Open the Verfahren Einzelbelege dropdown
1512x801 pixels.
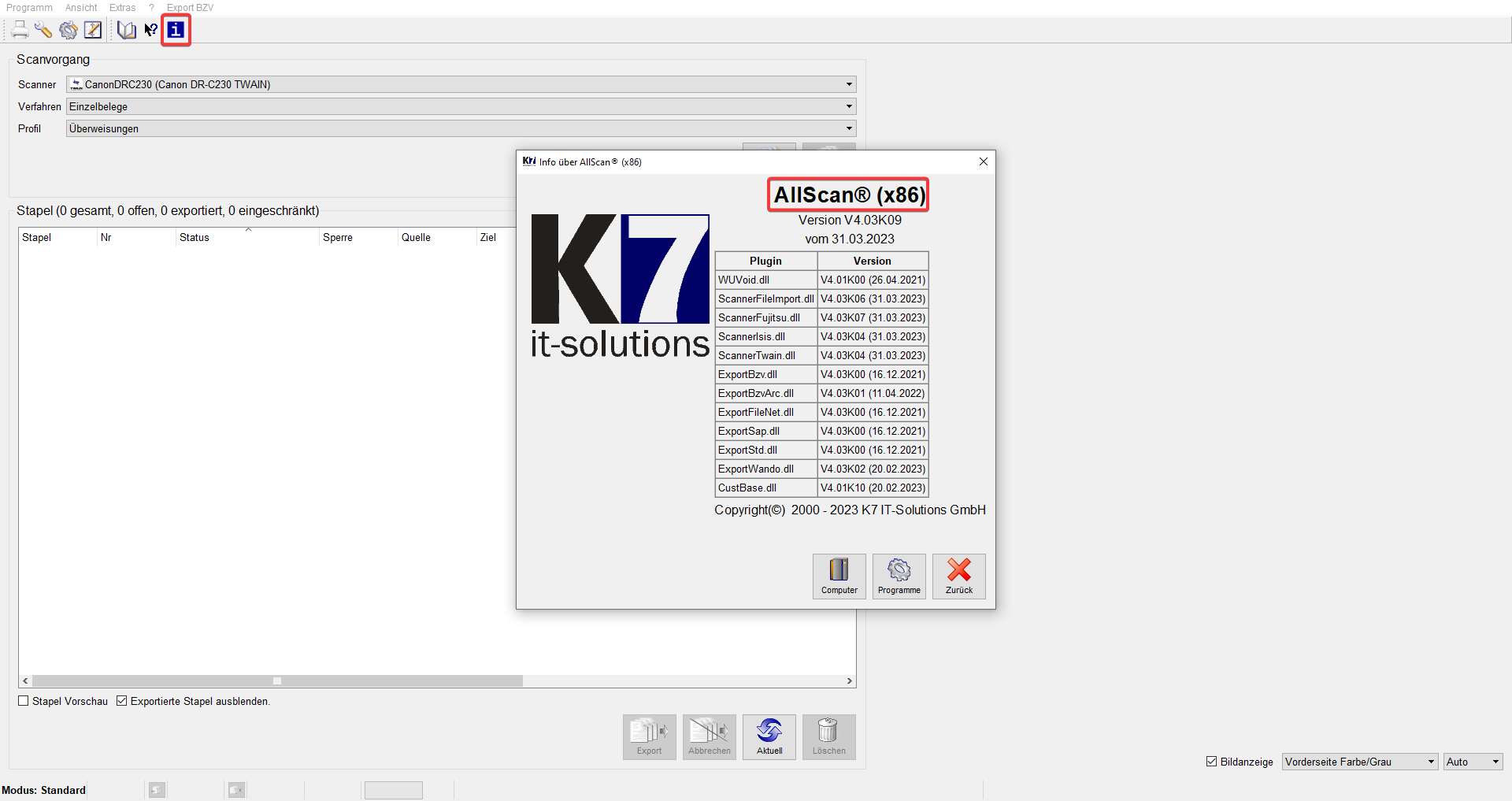pos(461,106)
